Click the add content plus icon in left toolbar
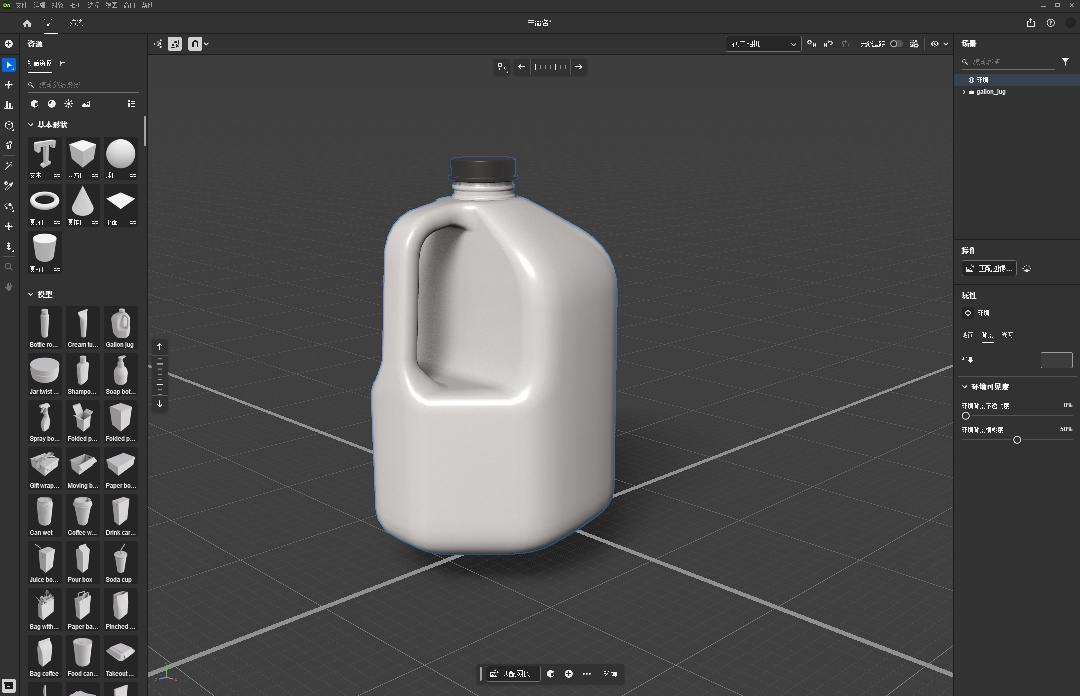 click(x=9, y=44)
